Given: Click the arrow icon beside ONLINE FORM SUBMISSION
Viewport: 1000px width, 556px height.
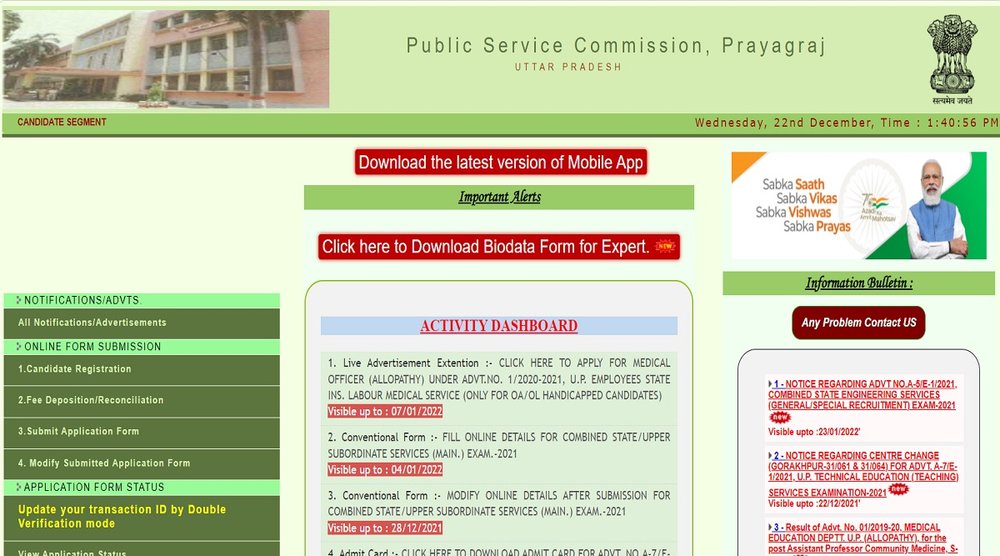Looking at the screenshot, I should pos(18,347).
